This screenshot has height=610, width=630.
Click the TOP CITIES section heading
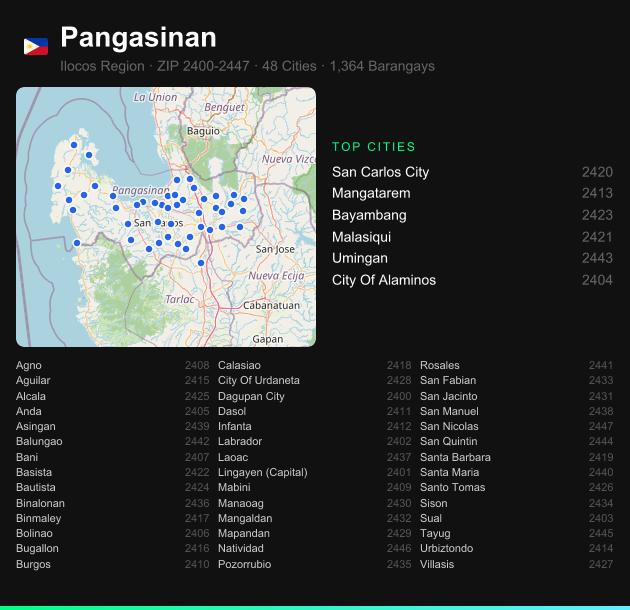(x=374, y=147)
